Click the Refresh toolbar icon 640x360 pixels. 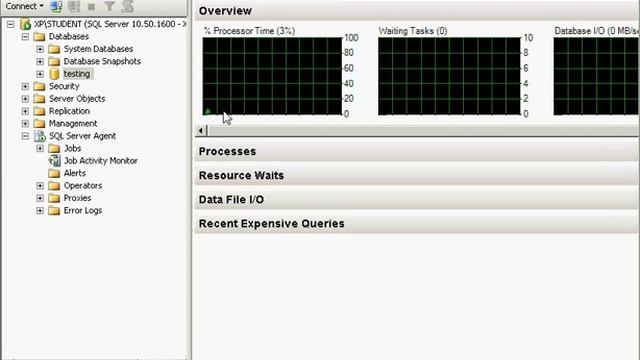point(127,6)
